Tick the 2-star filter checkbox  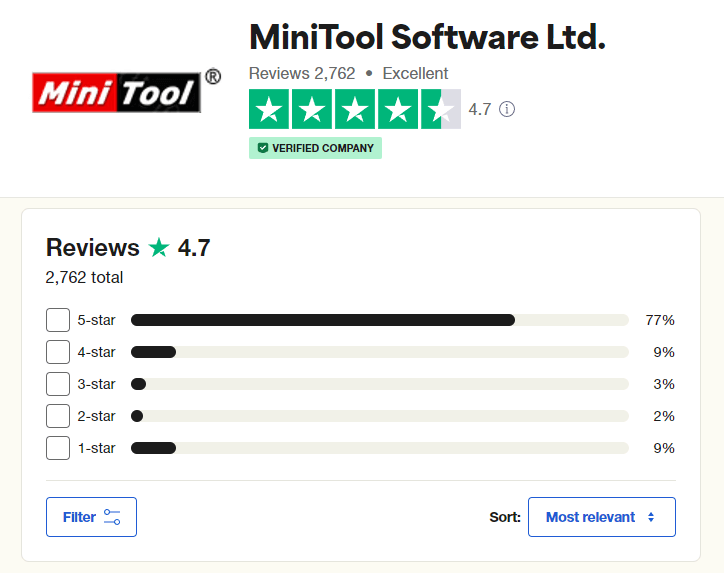pos(58,416)
